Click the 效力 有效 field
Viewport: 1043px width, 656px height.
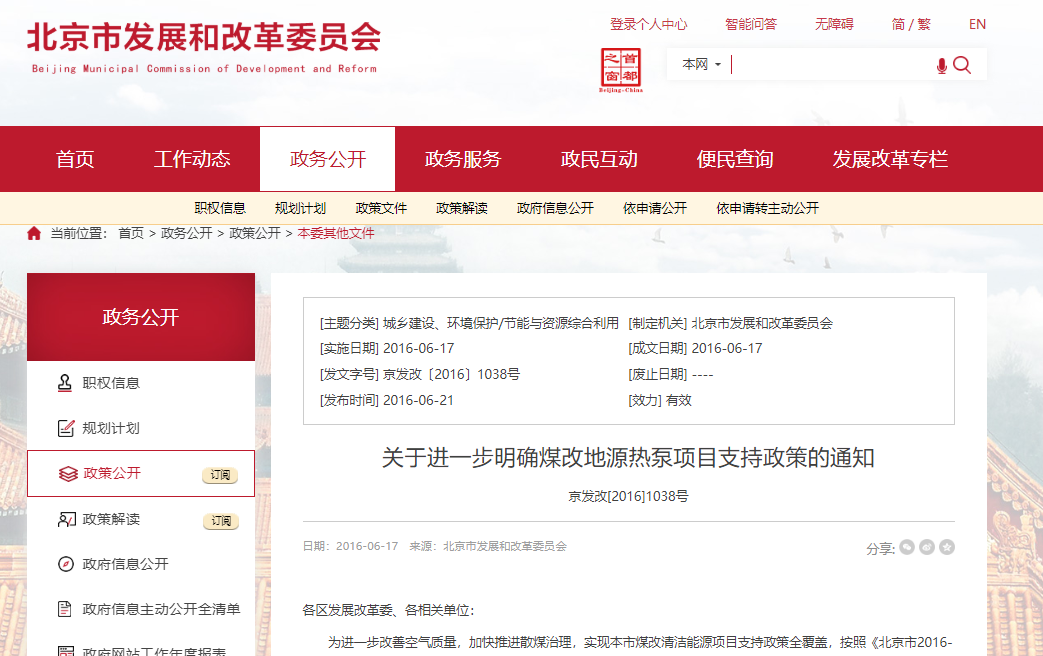click(660, 401)
